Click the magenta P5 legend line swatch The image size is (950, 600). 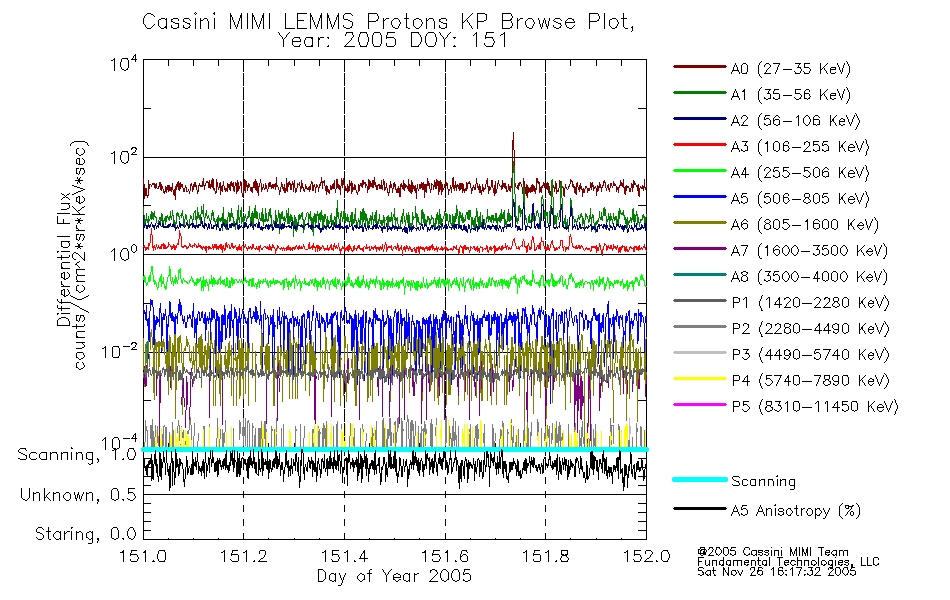point(700,404)
